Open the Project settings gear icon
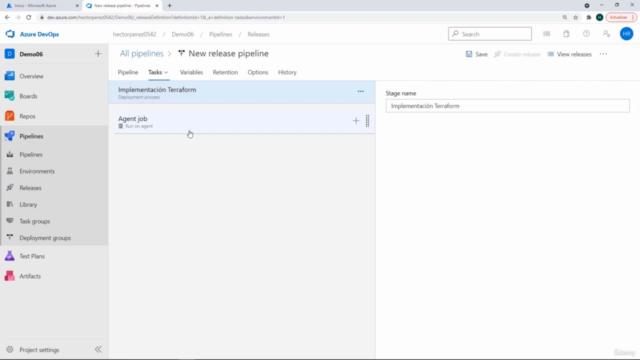 [x=10, y=350]
